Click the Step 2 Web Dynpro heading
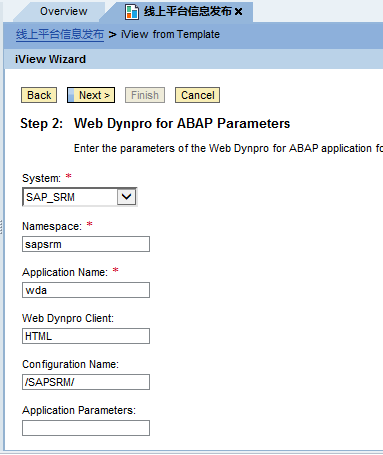This screenshot has height=455, width=383. tap(155, 123)
